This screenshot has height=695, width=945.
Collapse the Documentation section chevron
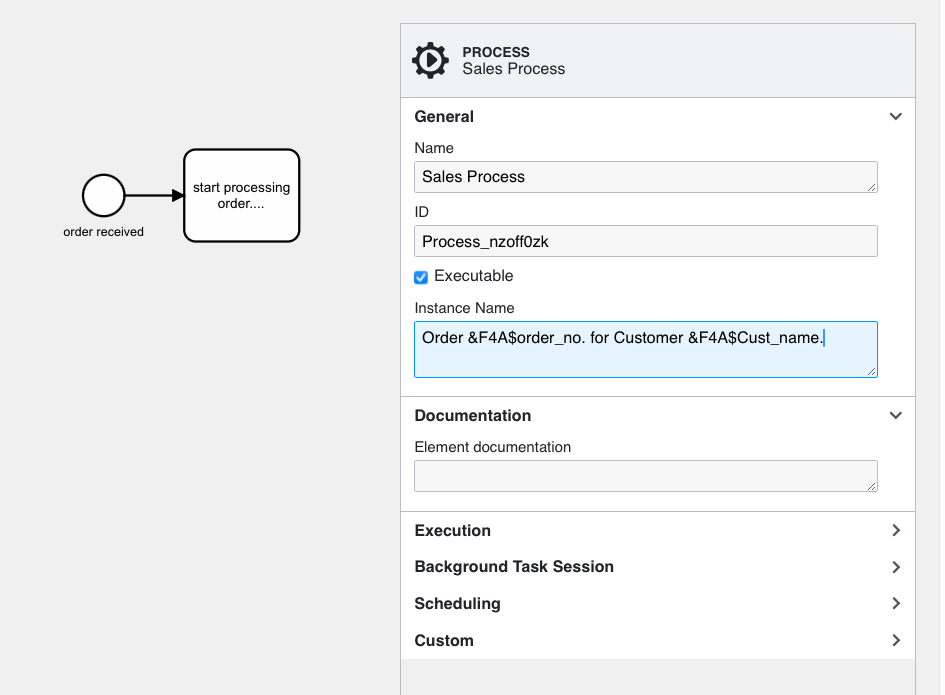pyautogui.click(x=896, y=415)
